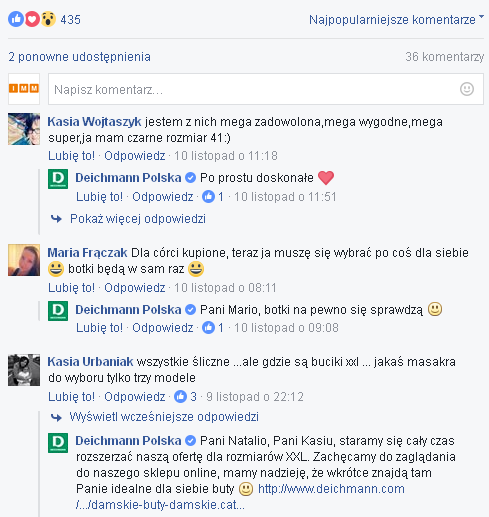Expand Pokaż więcej odpowiedzi replies
489x517 pixels.
[138, 219]
